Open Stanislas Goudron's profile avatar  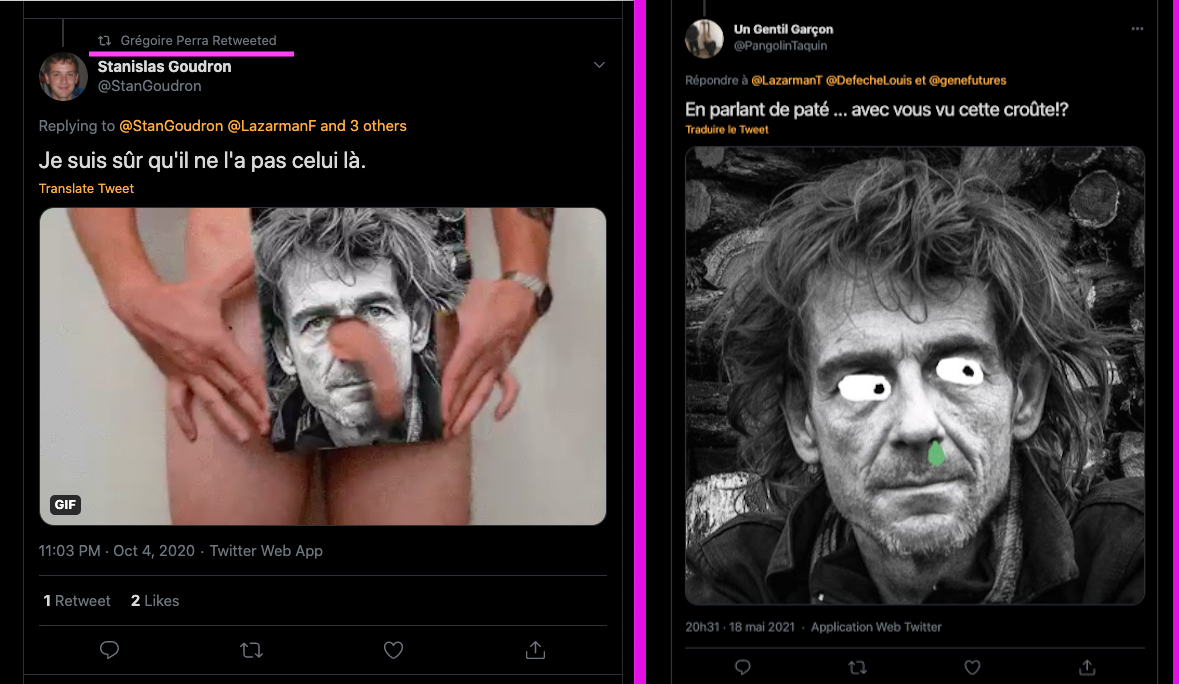tap(63, 76)
